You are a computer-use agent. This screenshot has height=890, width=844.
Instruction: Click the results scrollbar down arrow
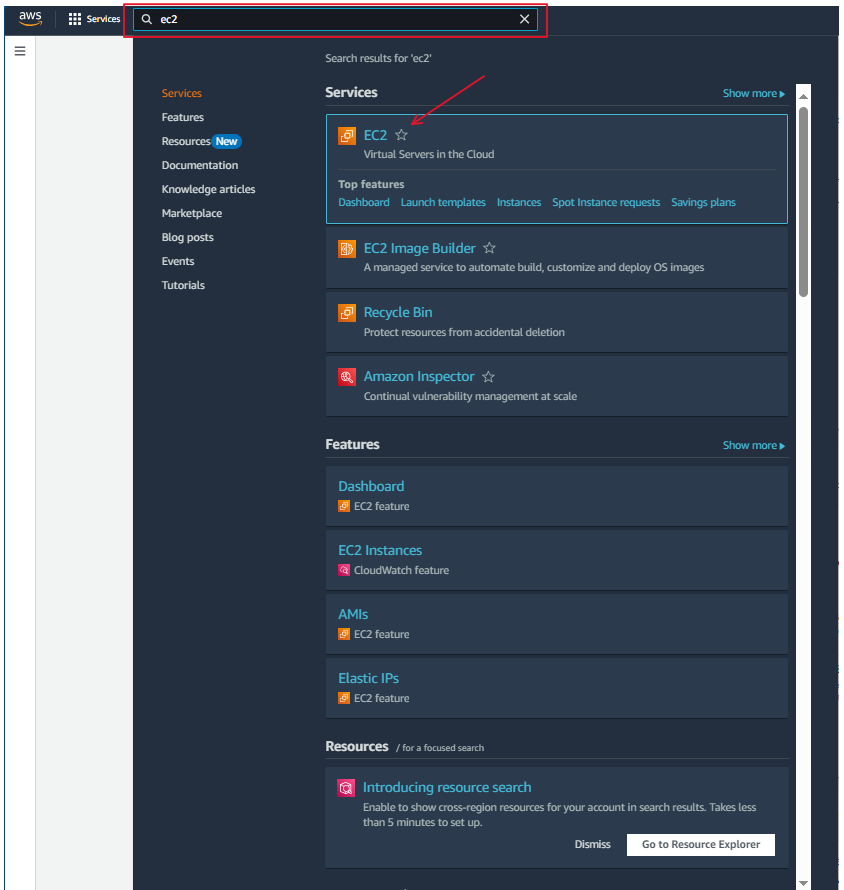click(x=803, y=883)
